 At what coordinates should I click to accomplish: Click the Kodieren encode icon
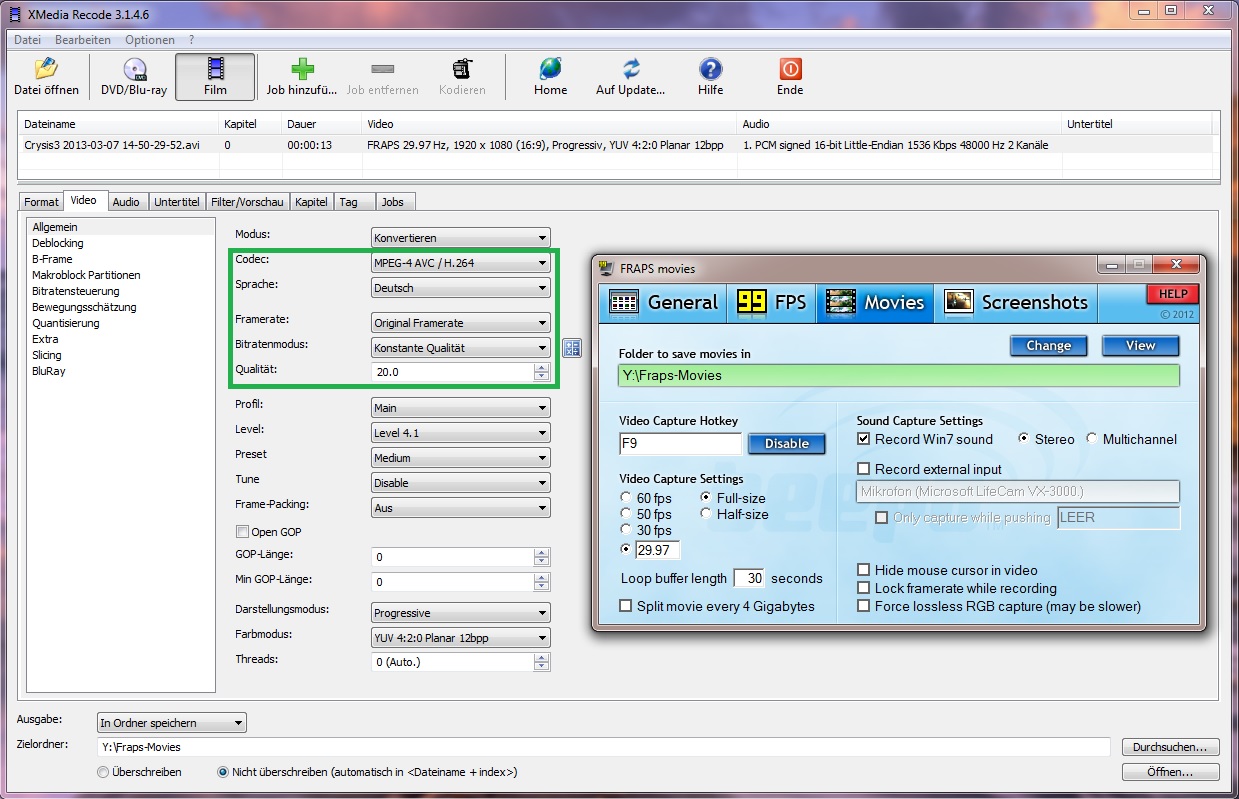click(462, 69)
